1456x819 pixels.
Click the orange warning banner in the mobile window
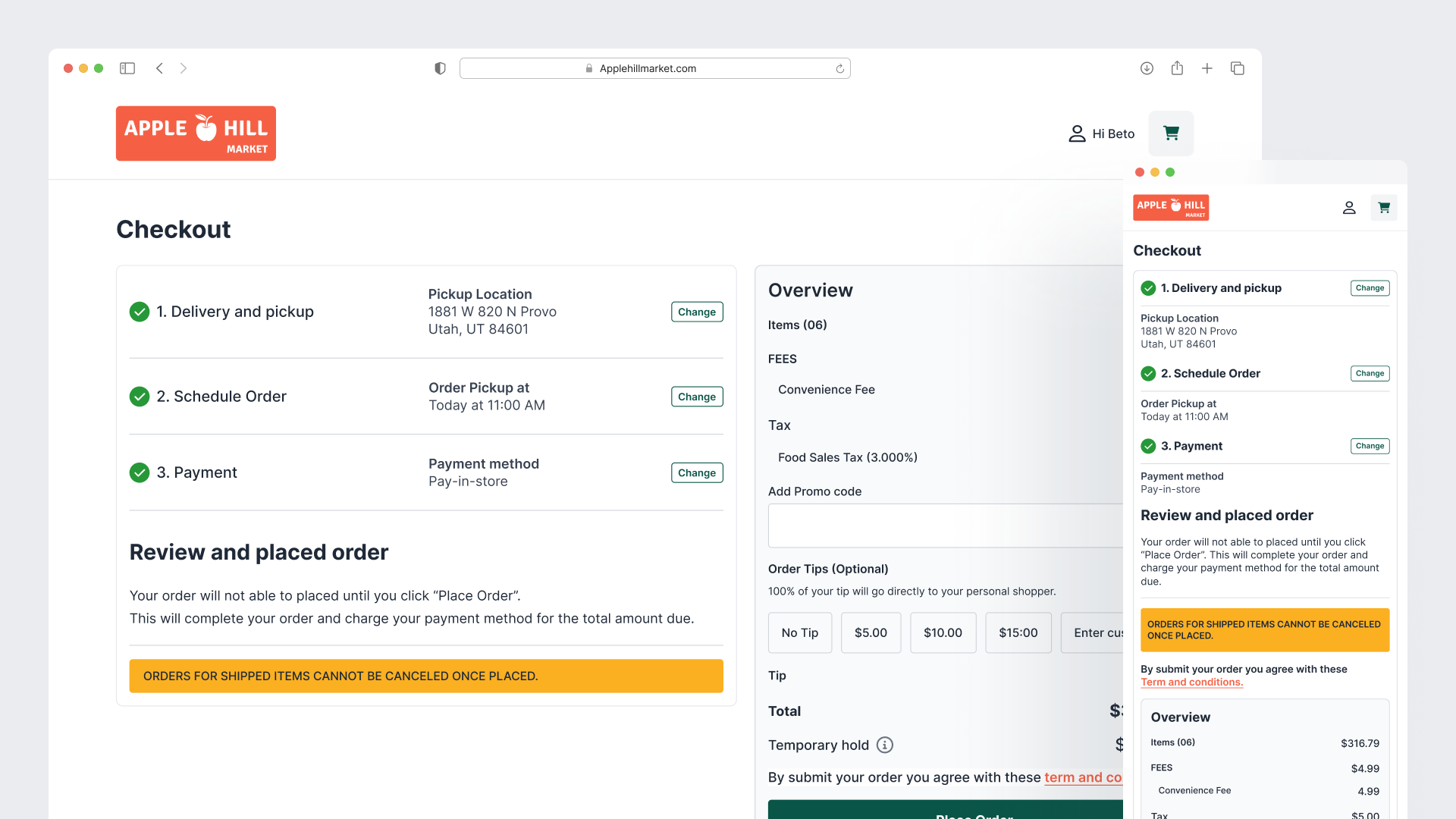click(x=1264, y=629)
